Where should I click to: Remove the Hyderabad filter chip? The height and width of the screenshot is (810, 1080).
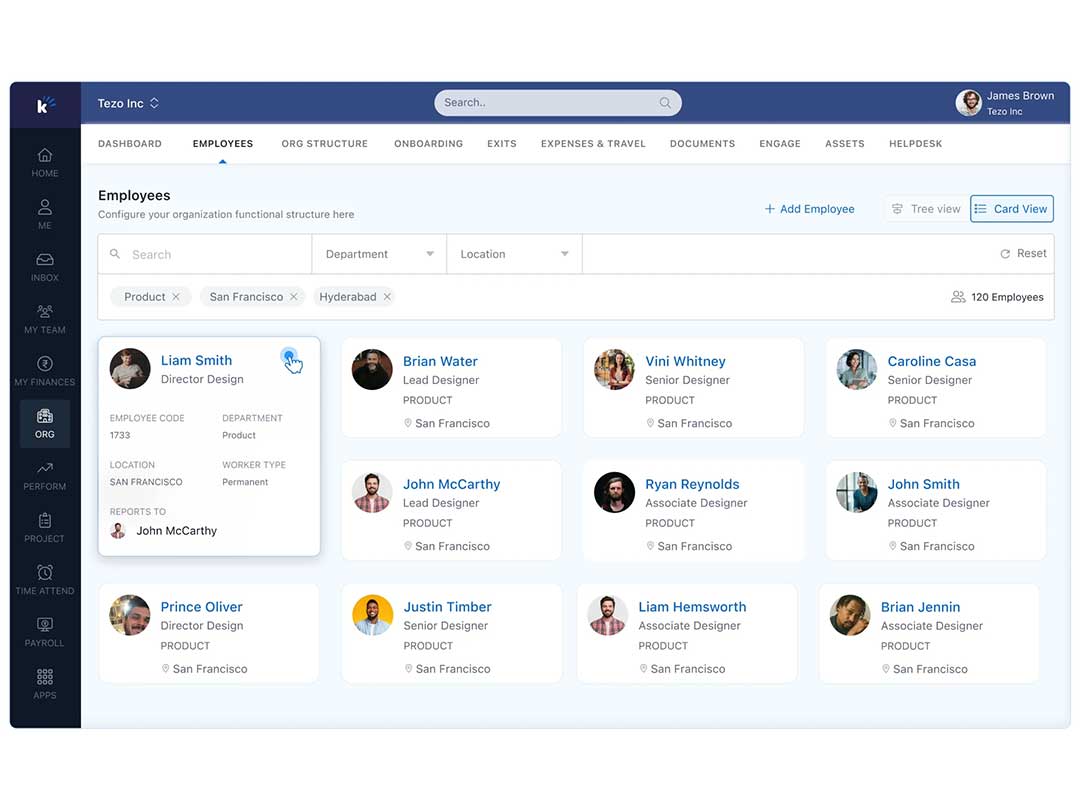(x=387, y=297)
